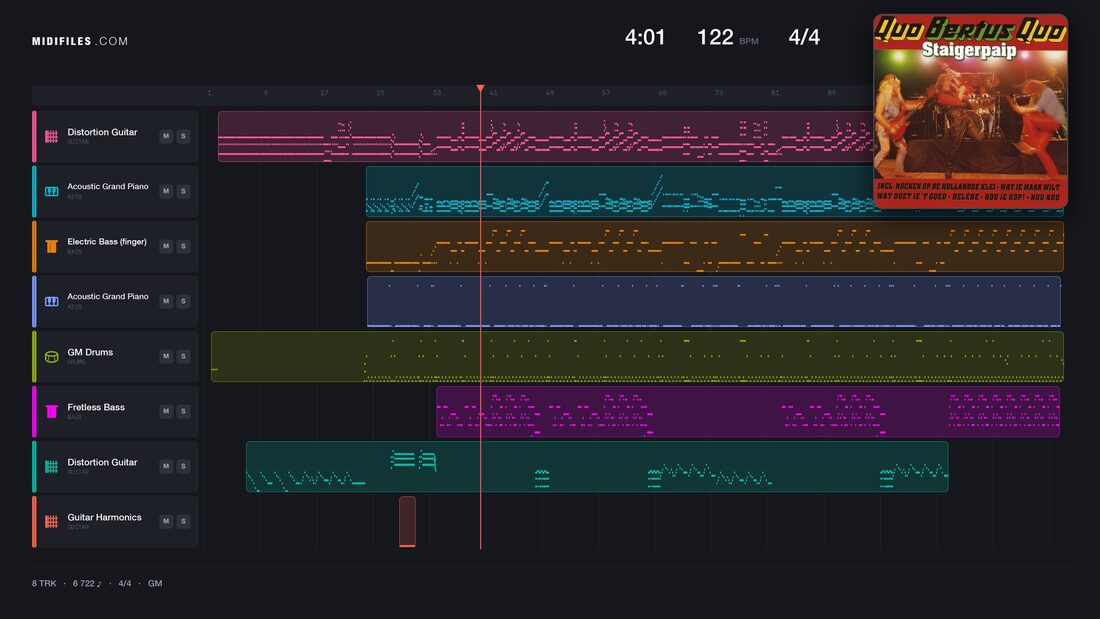
Task: Select the Fretless Bass track name
Action: 96,407
